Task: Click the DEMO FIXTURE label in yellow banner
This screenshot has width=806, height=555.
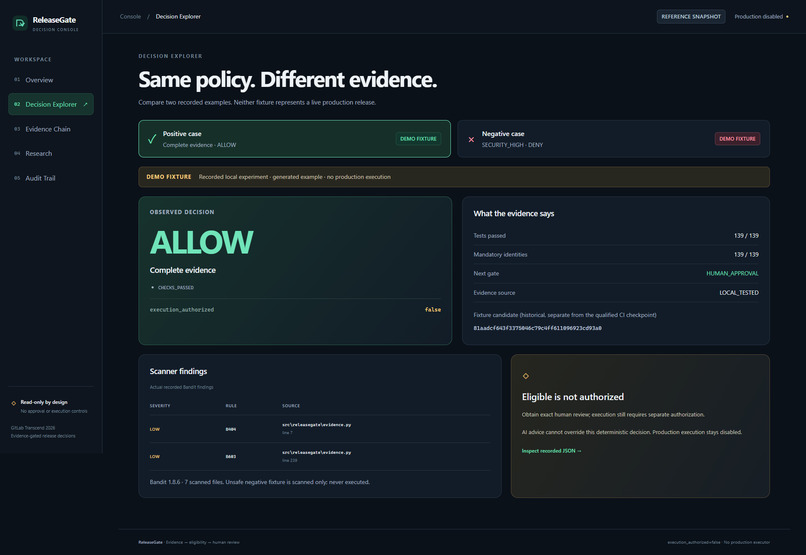Action: pyautogui.click(x=169, y=177)
